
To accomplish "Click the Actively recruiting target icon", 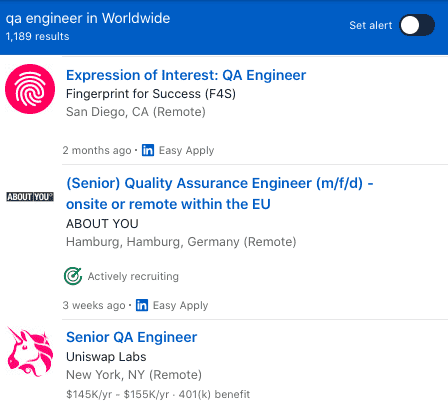I will point(73,276).
